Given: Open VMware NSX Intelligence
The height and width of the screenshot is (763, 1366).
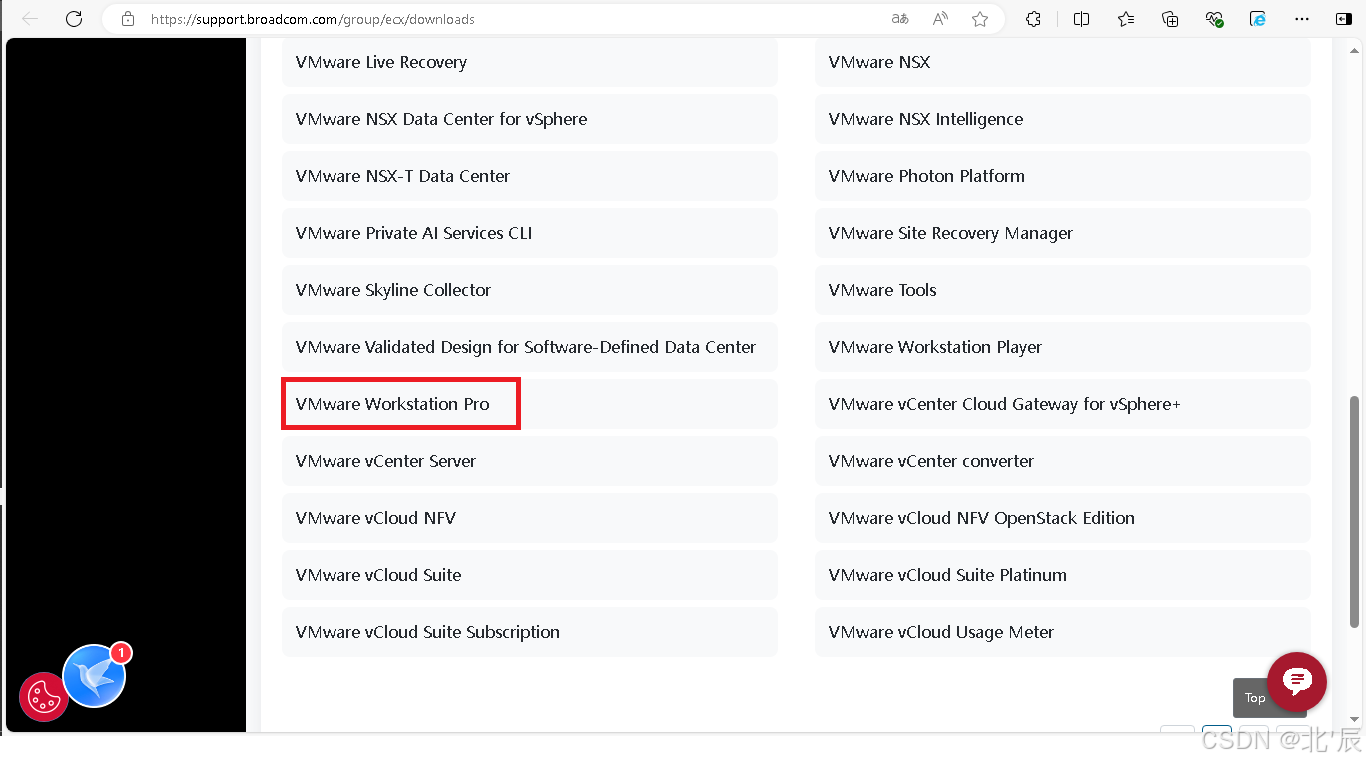Looking at the screenshot, I should [x=1062, y=119].
